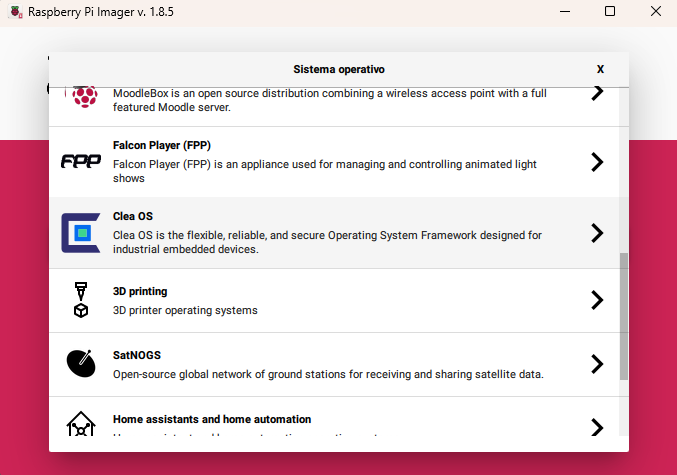677x475 pixels.
Task: Close the Raspberry Pi Imager window
Action: tap(656, 11)
